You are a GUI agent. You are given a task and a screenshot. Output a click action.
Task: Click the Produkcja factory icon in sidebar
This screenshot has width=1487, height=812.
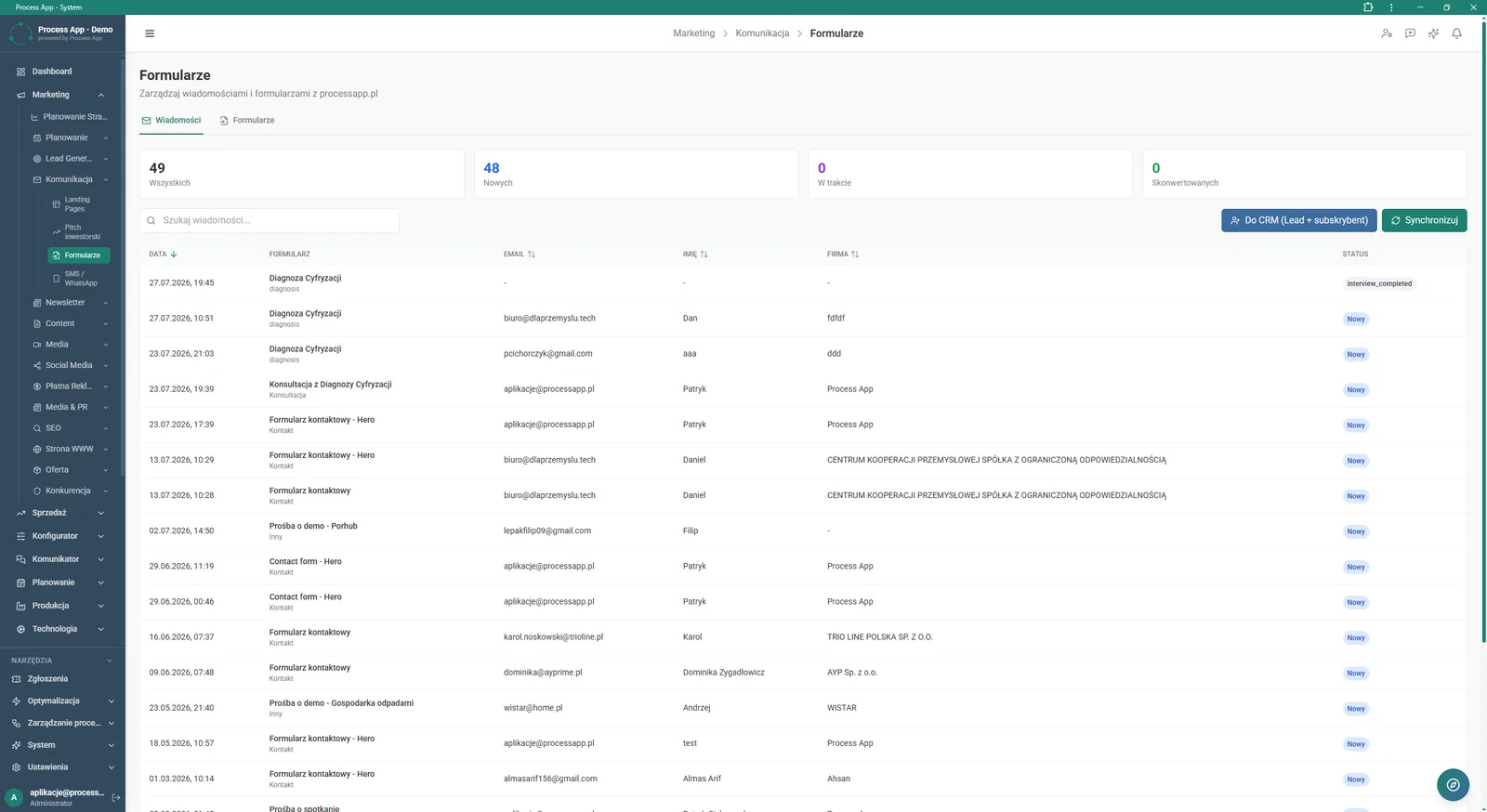click(20, 606)
